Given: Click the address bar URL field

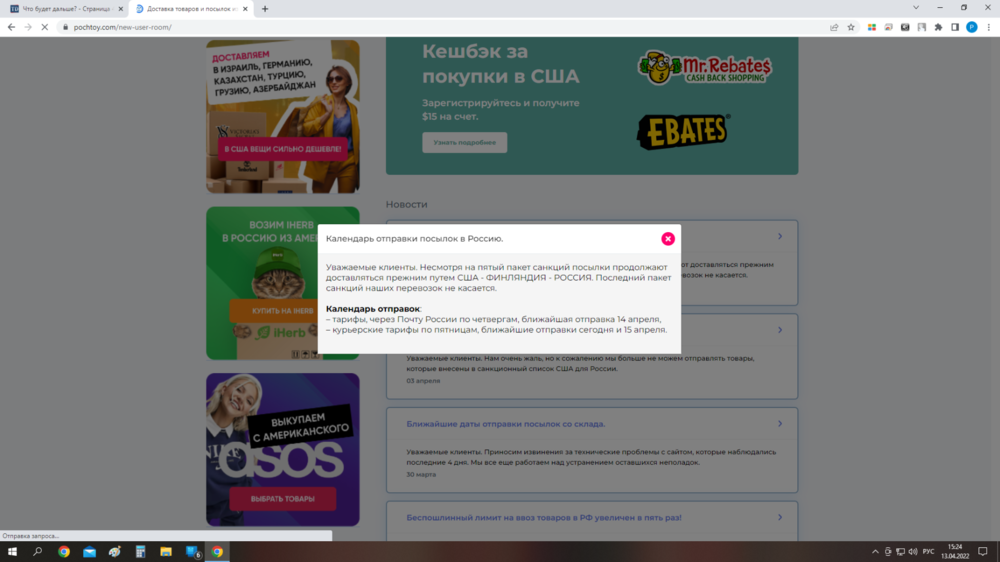Looking at the screenshot, I should 400,27.
